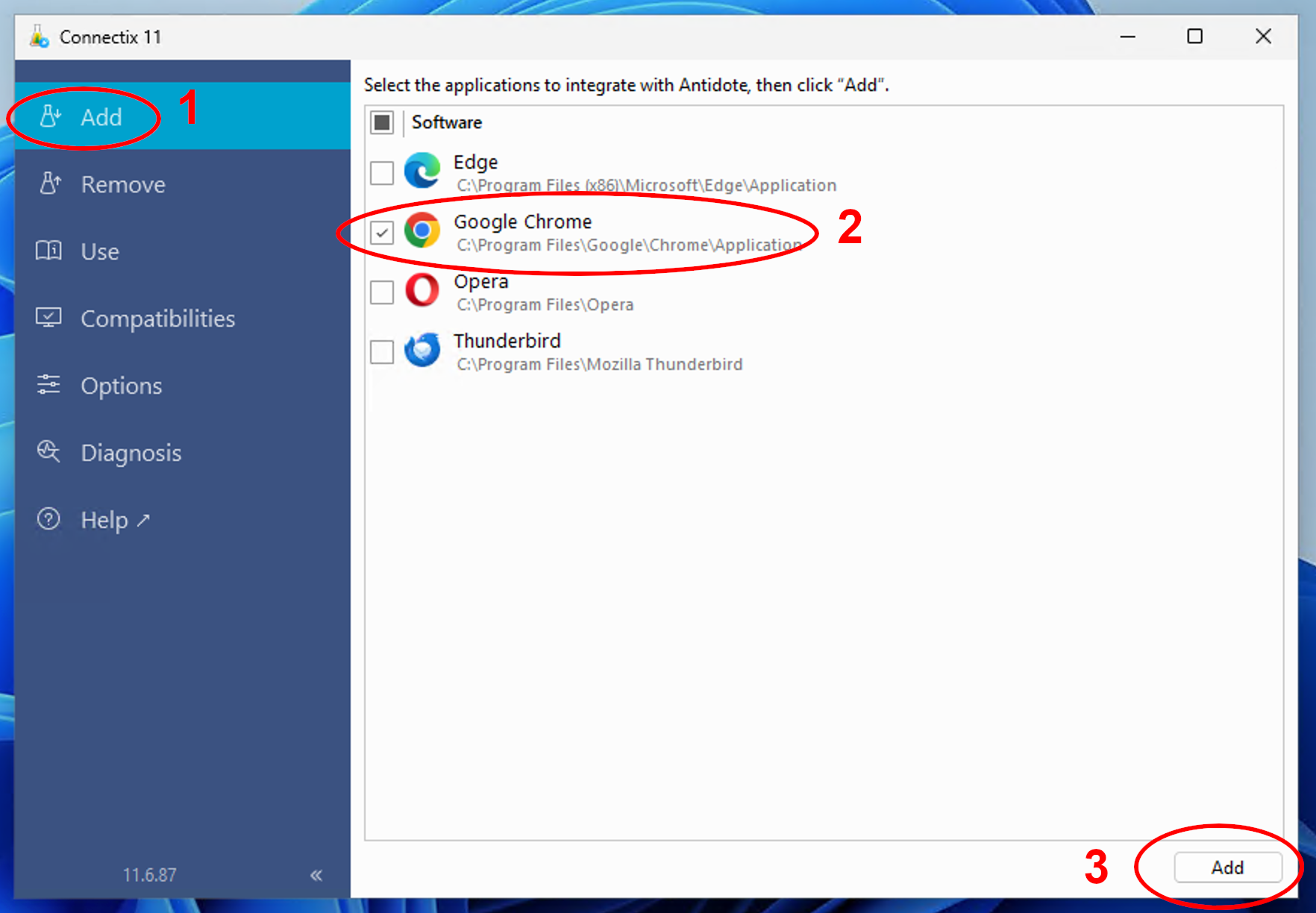Select the Opera row label
Viewport: 1316px width, 913px height.
(481, 282)
